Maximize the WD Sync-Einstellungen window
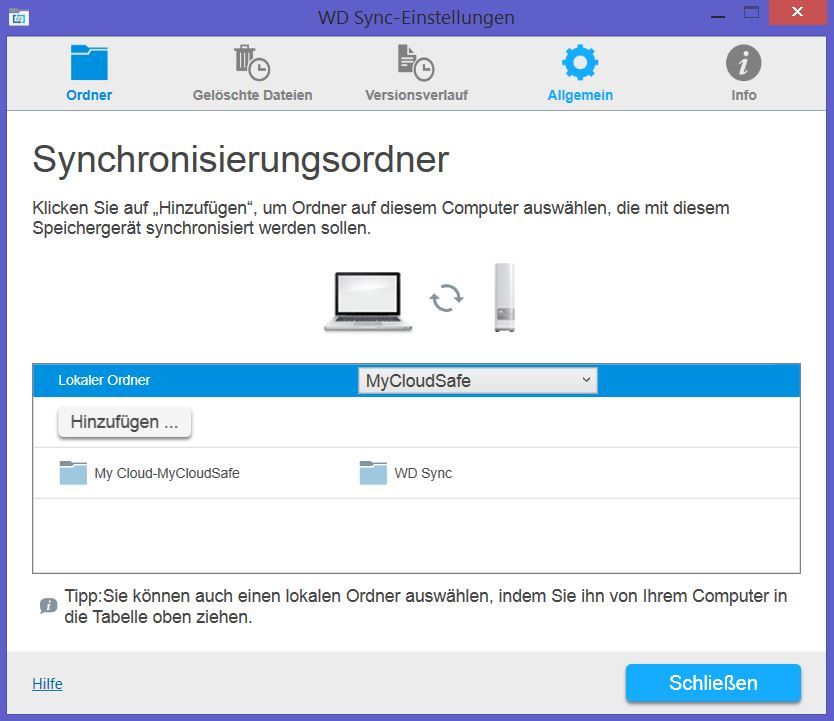 (751, 13)
